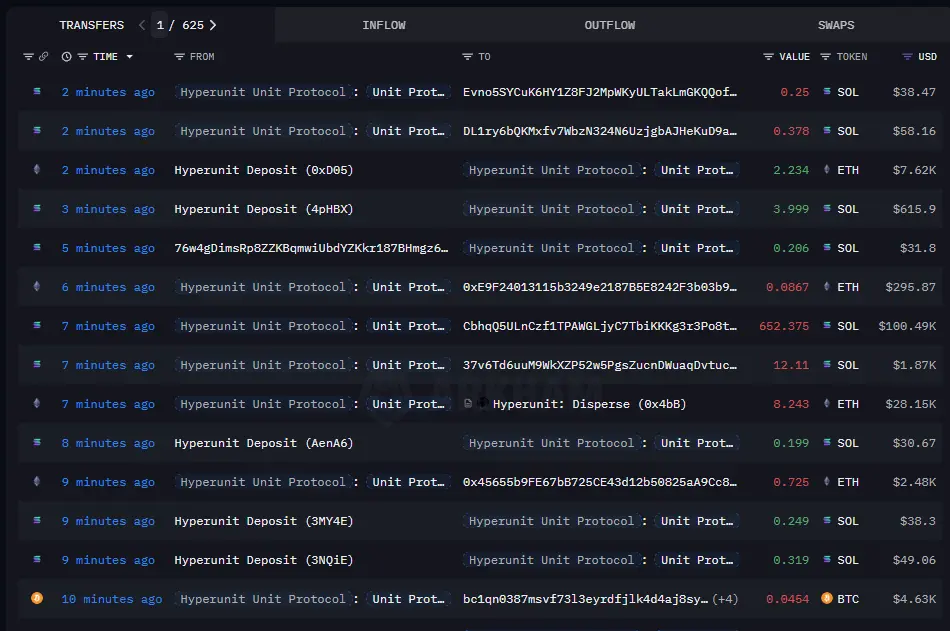Click the transaction link icon in header

click(44, 56)
